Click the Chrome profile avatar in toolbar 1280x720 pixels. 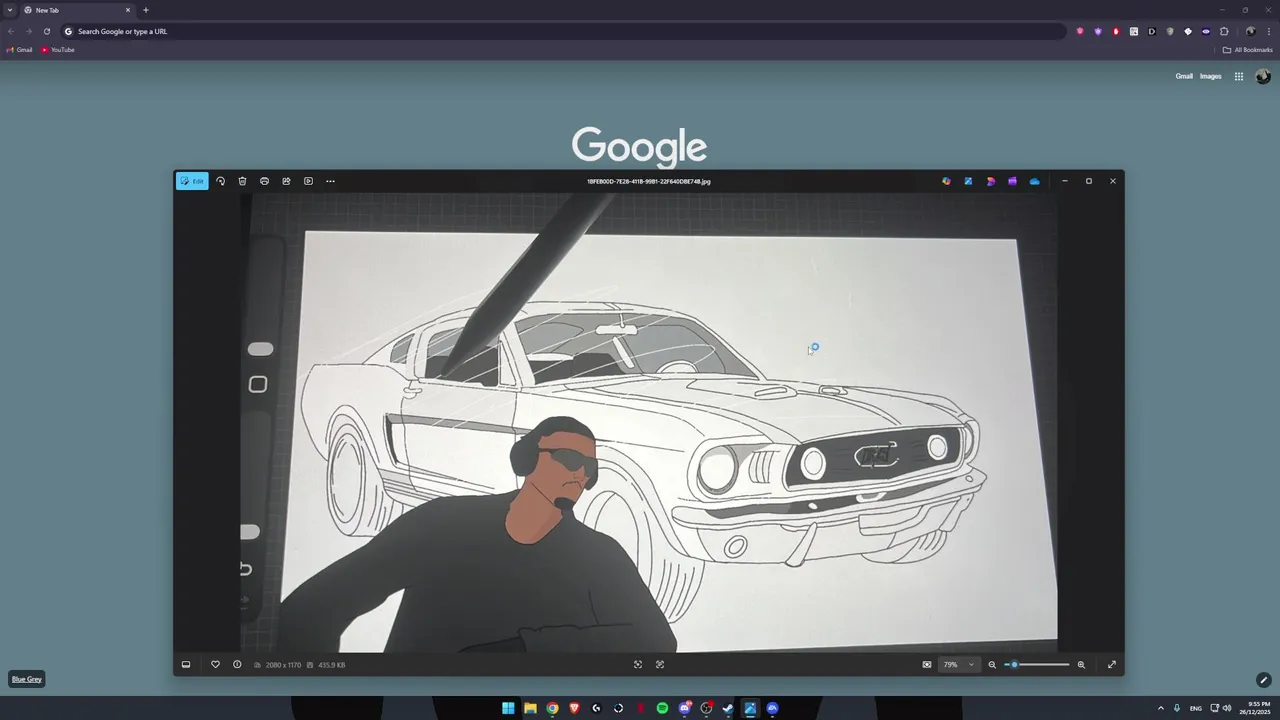click(1250, 31)
